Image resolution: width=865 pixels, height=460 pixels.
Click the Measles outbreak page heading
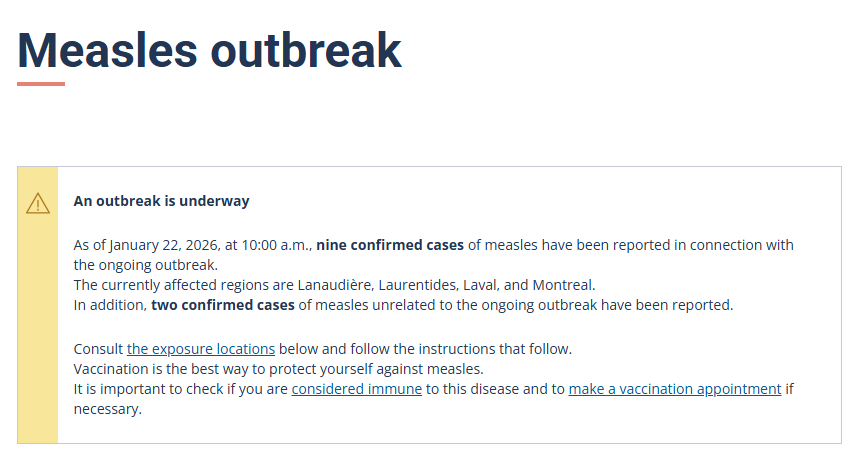(209, 50)
